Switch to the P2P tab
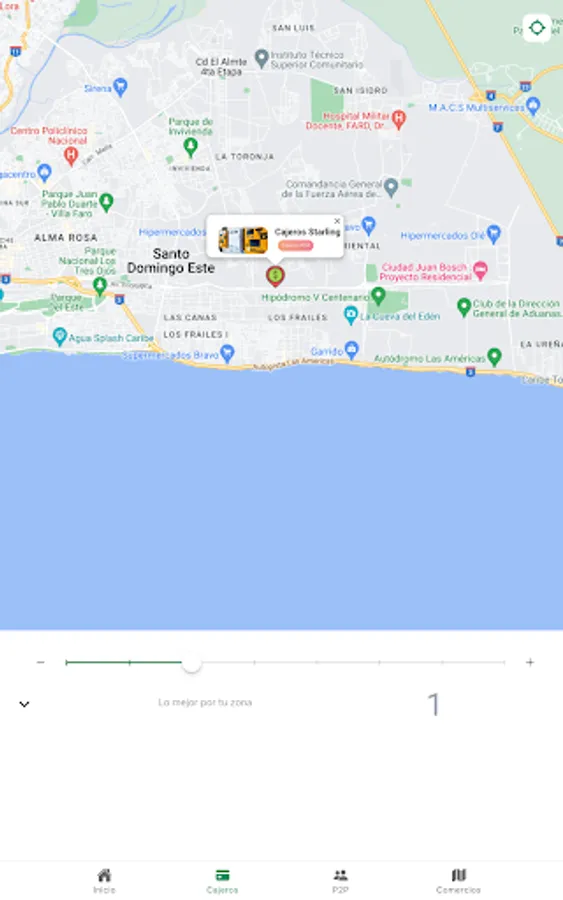The height and width of the screenshot is (900, 563). pyautogui.click(x=340, y=881)
